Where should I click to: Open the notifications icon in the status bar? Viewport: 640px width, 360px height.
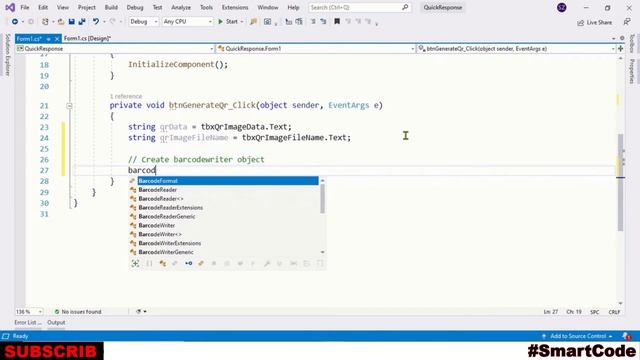pyautogui.click(x=627, y=336)
